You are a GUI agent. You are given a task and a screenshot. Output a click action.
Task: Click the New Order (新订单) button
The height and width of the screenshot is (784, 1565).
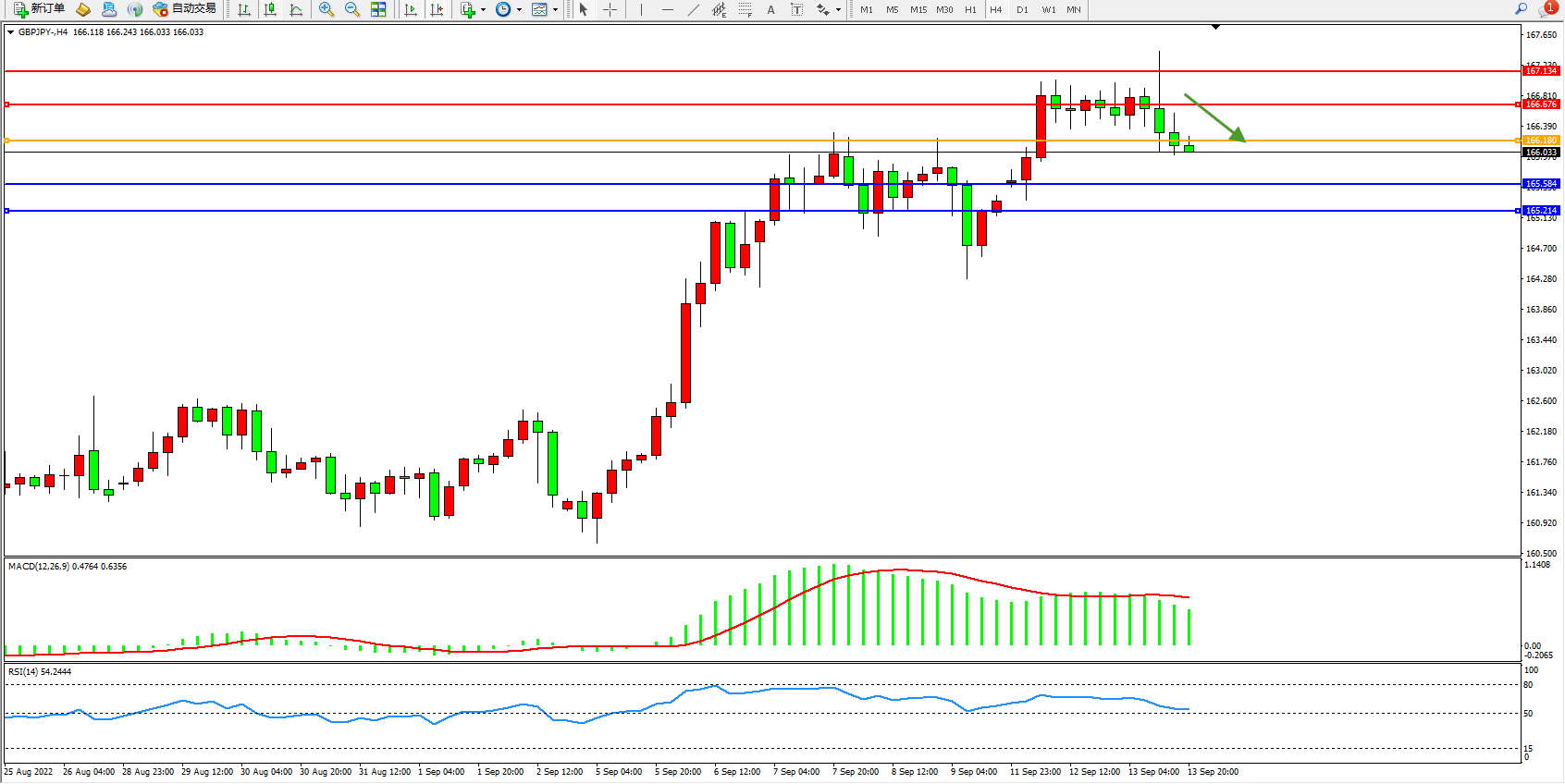pos(39,9)
